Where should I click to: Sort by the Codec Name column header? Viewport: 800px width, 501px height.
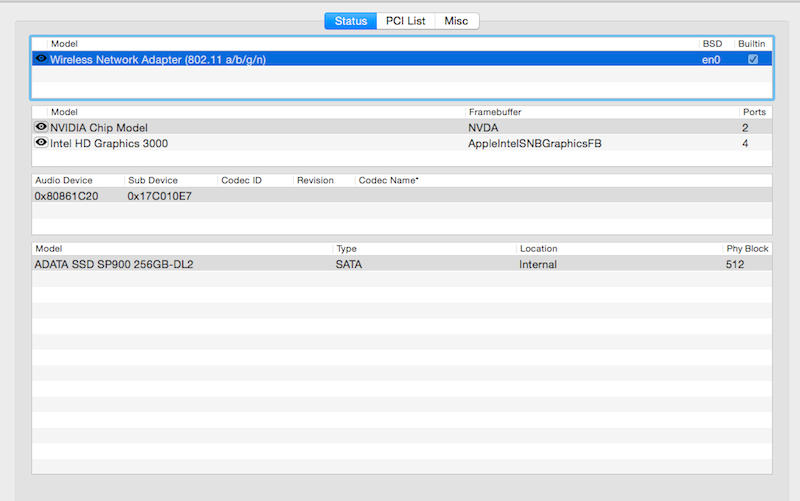point(389,180)
